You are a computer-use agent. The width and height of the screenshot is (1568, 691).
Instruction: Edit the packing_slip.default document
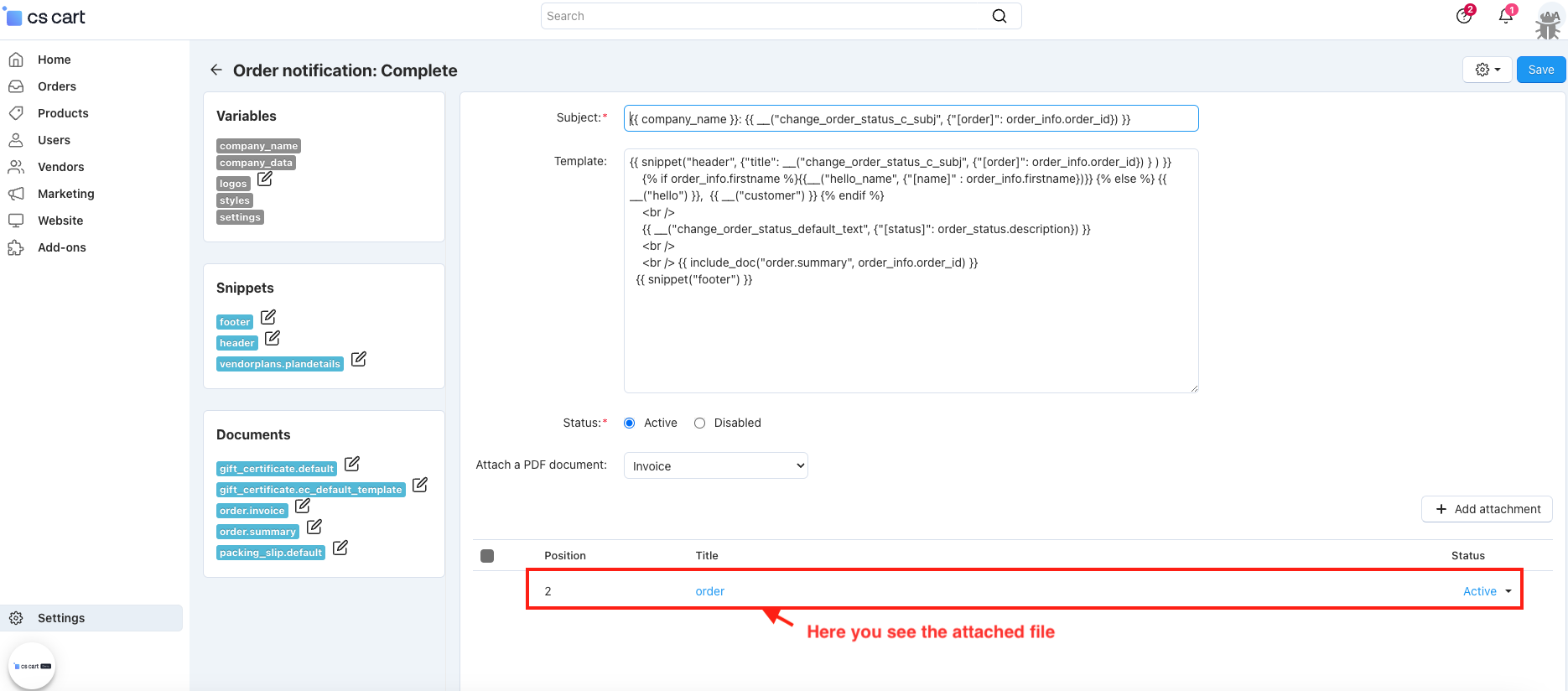tap(340, 548)
